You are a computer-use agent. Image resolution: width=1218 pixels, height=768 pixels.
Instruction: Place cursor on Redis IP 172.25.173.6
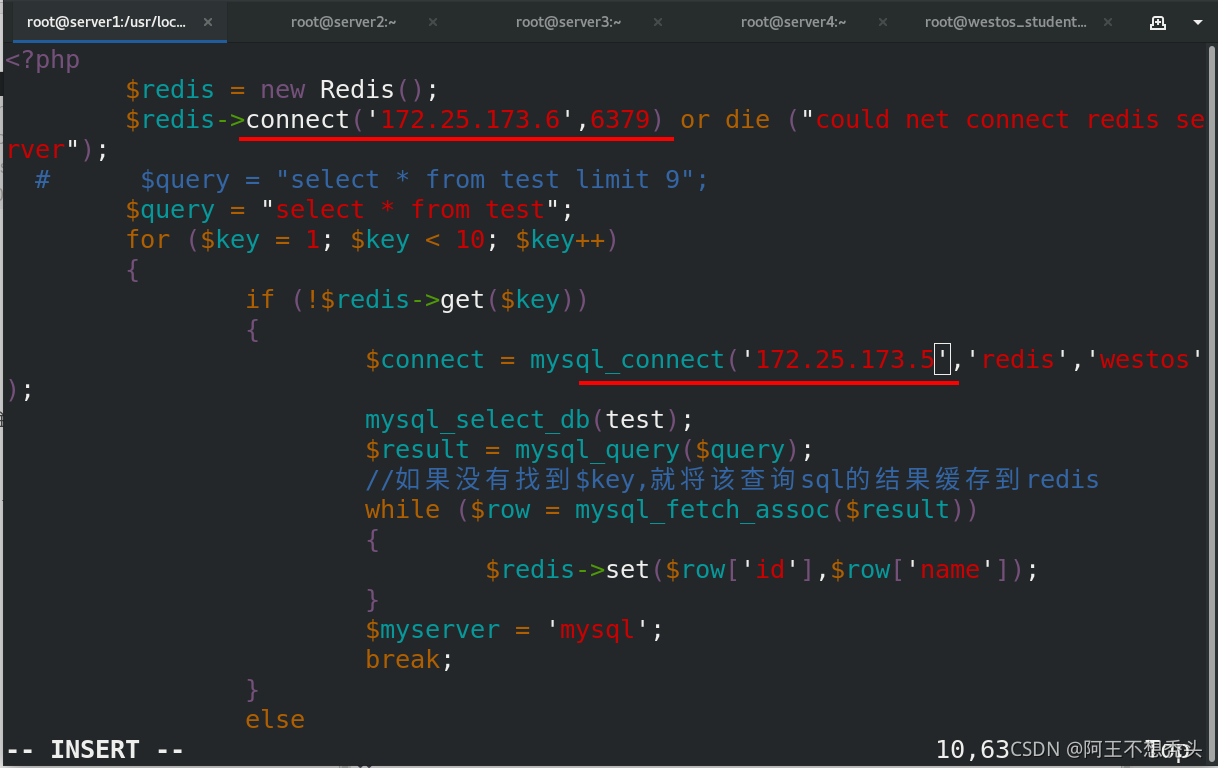pyautogui.click(x=470, y=120)
